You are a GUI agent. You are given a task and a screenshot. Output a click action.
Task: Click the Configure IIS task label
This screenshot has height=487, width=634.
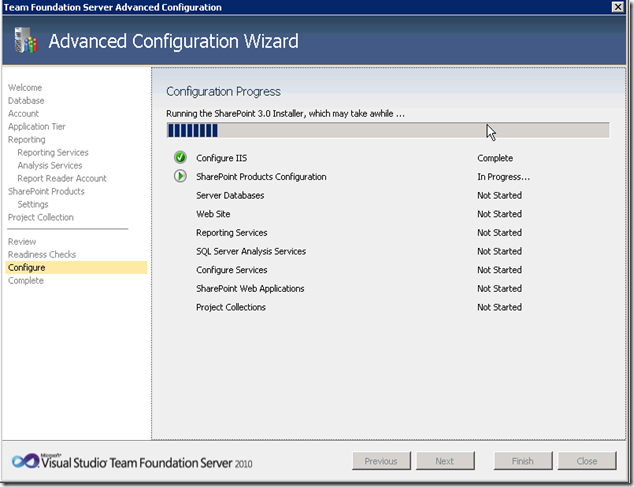(x=222, y=158)
